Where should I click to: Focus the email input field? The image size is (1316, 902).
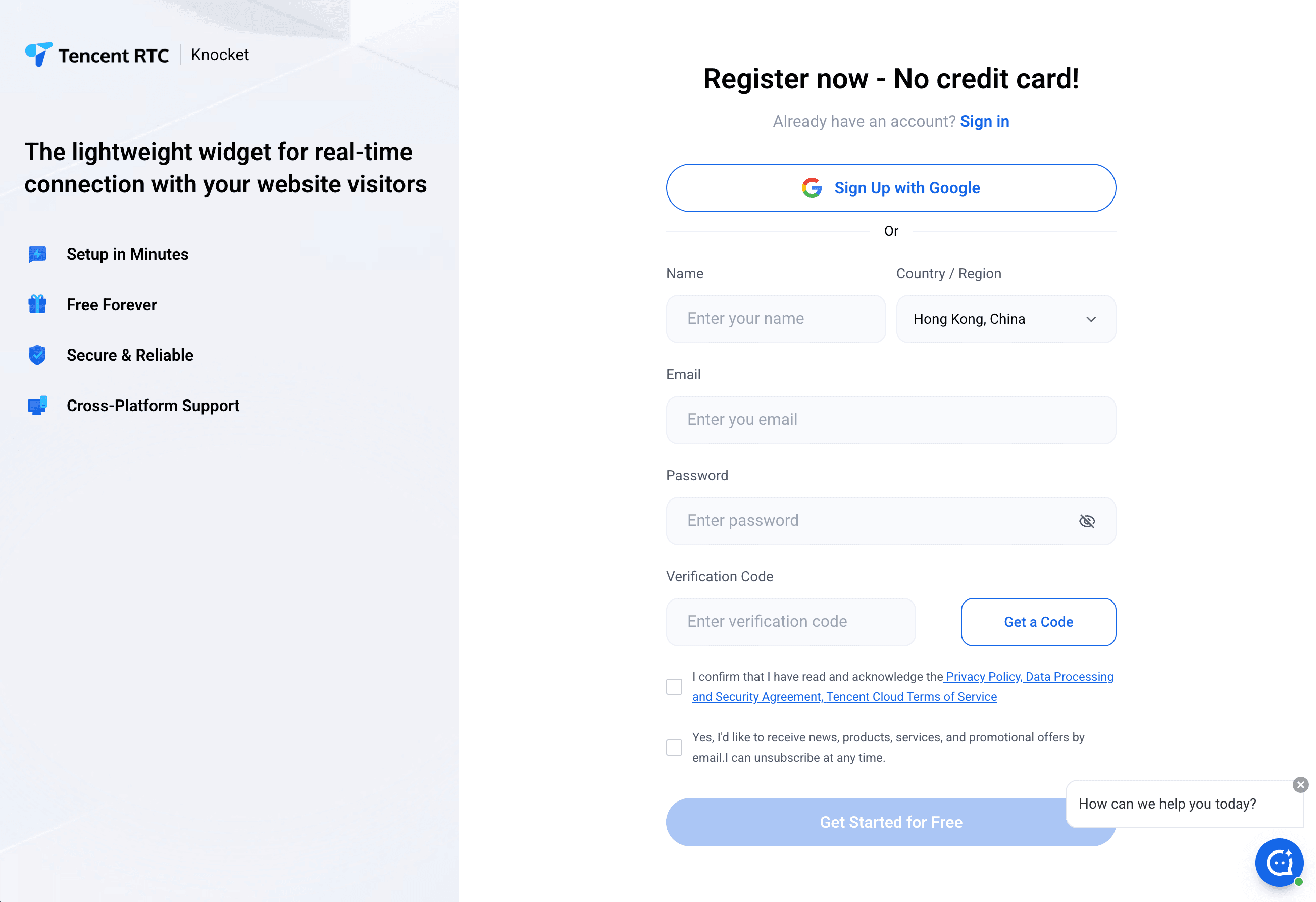pyautogui.click(x=890, y=420)
